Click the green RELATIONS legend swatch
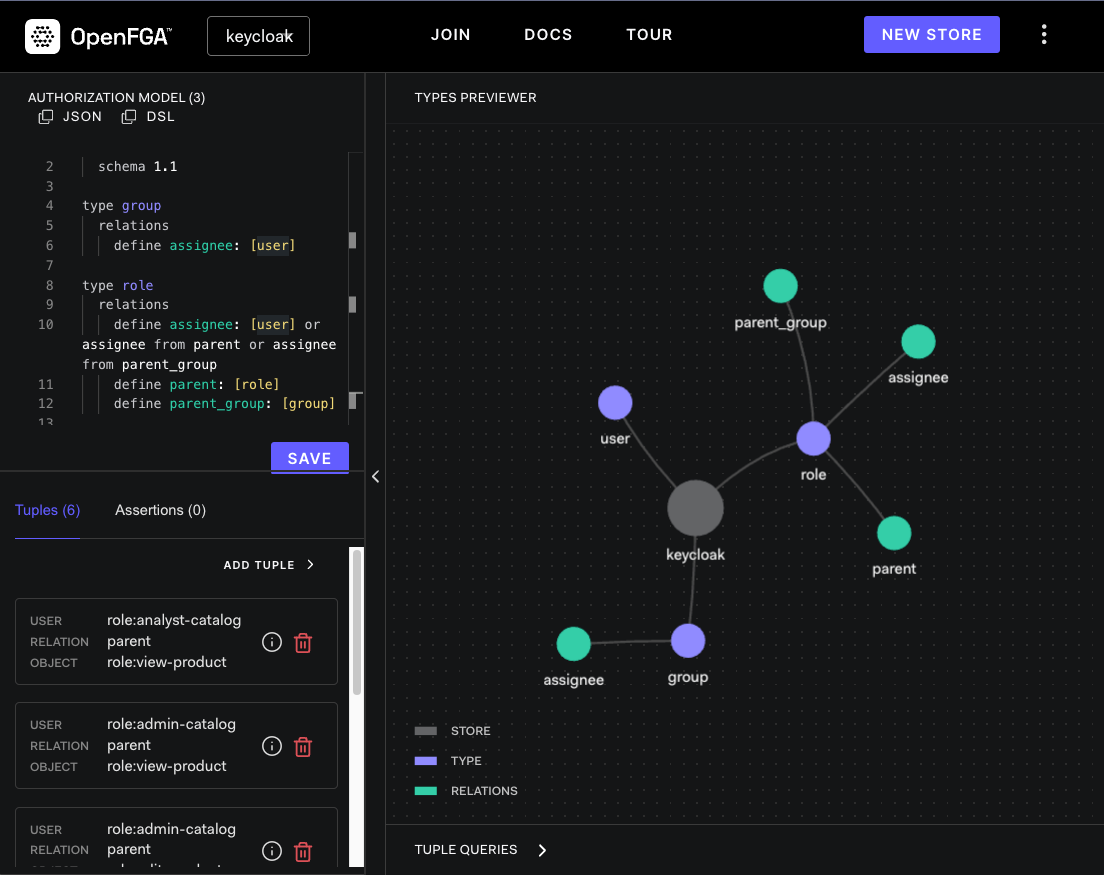Image resolution: width=1104 pixels, height=875 pixels. 427,790
